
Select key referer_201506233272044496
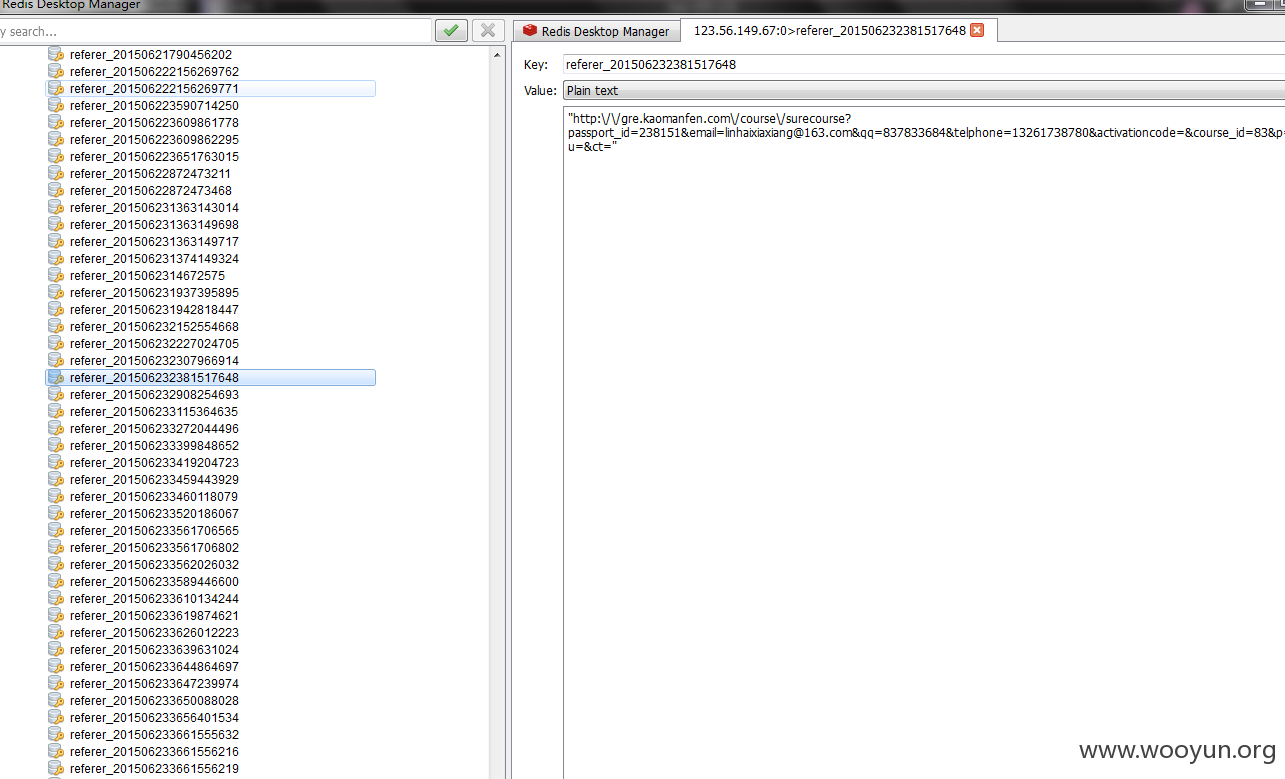coord(154,429)
